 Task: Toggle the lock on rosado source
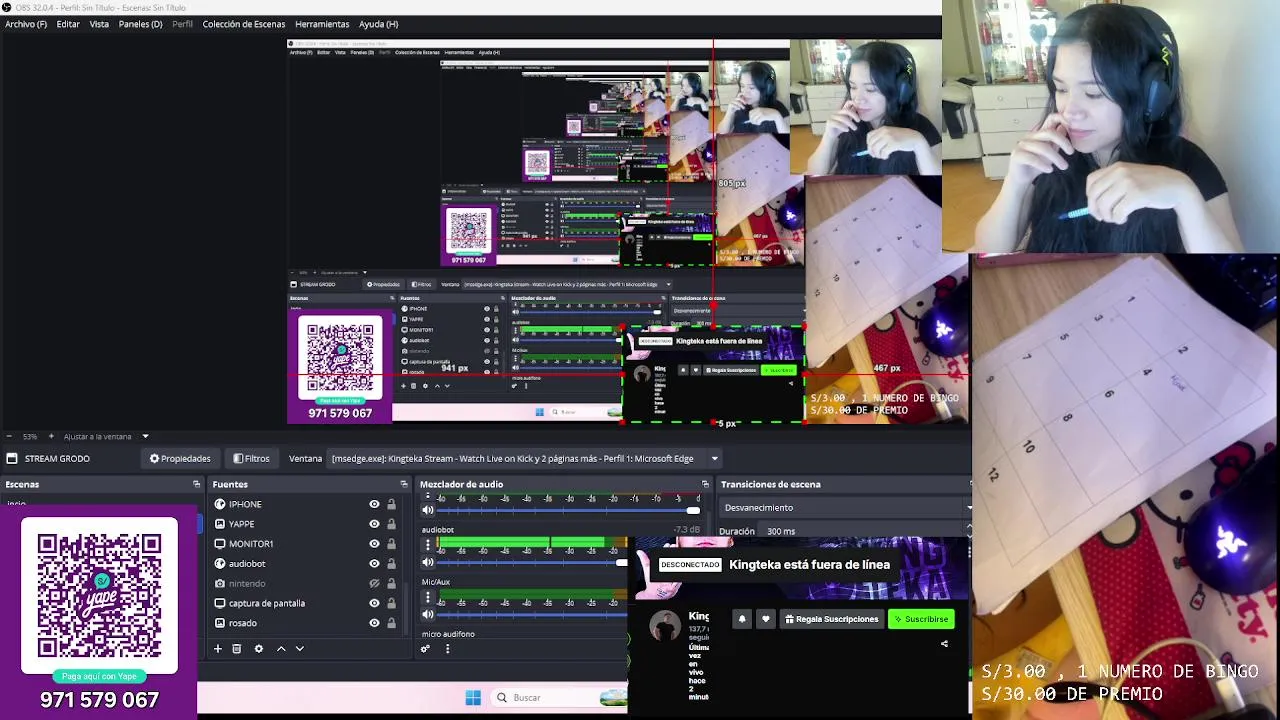391,623
